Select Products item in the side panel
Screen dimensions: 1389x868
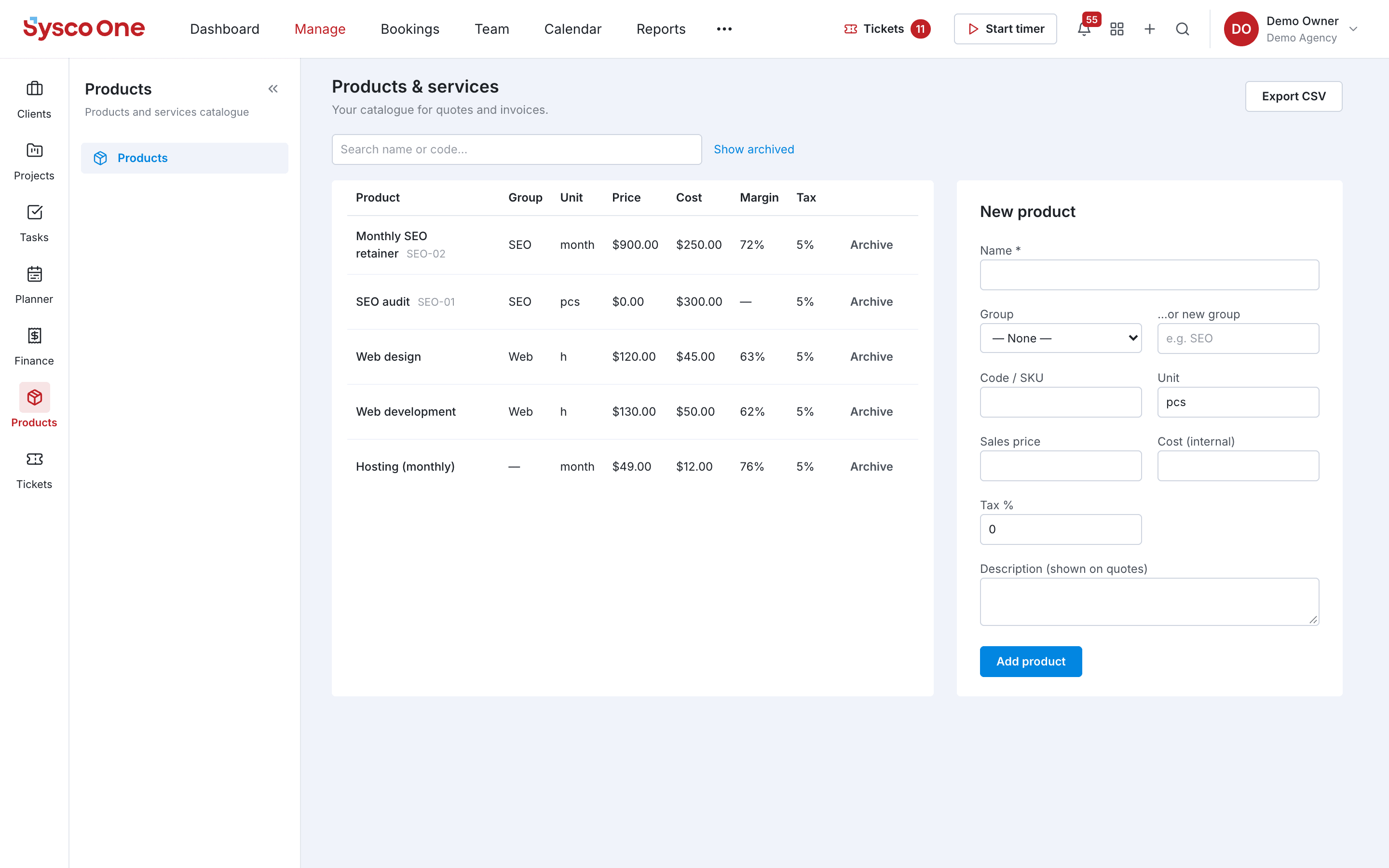pos(184,158)
